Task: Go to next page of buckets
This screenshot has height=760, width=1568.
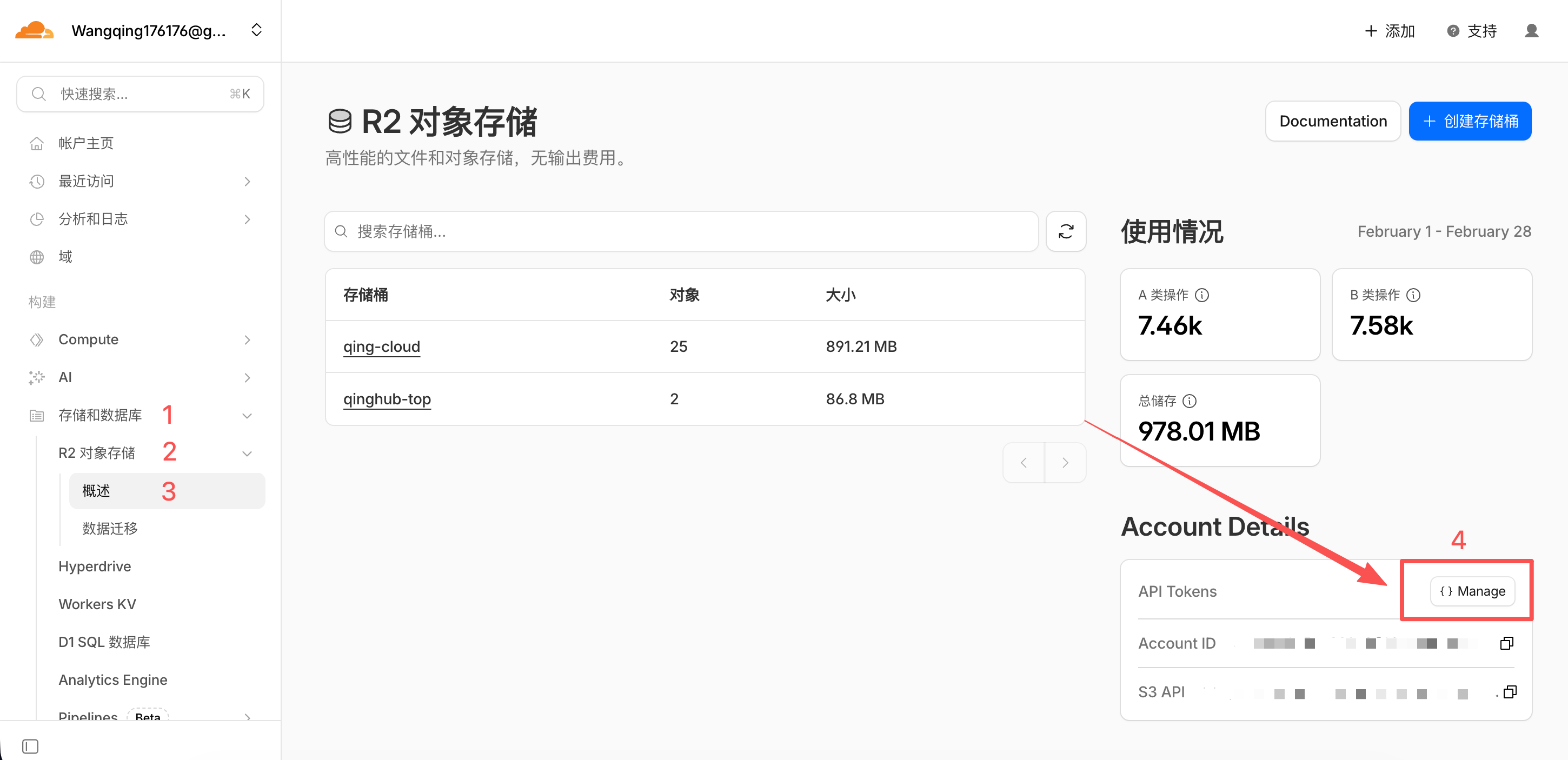Action: [x=1065, y=463]
